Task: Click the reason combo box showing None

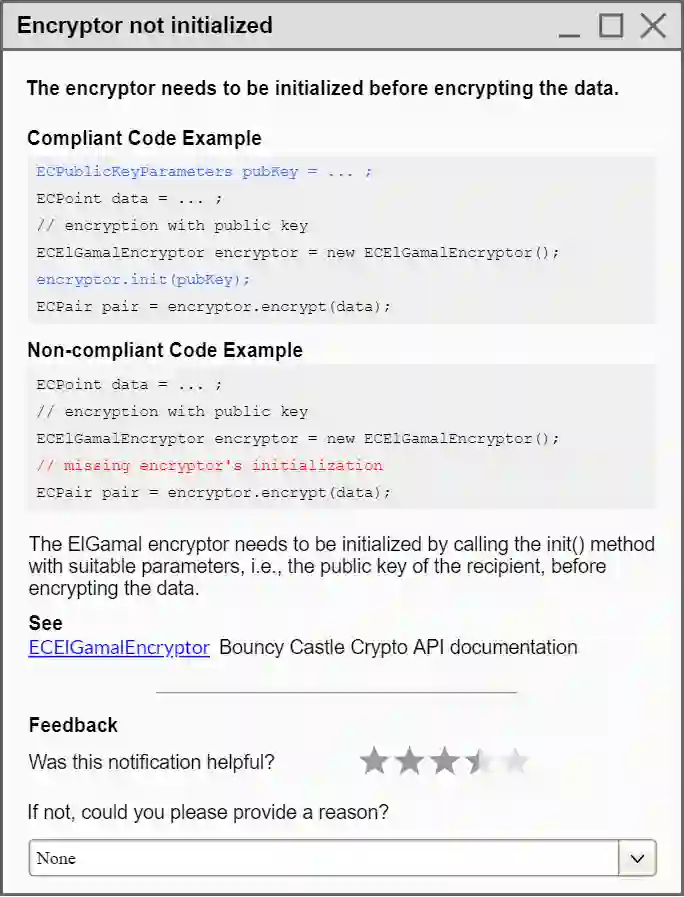Action: coord(324,858)
